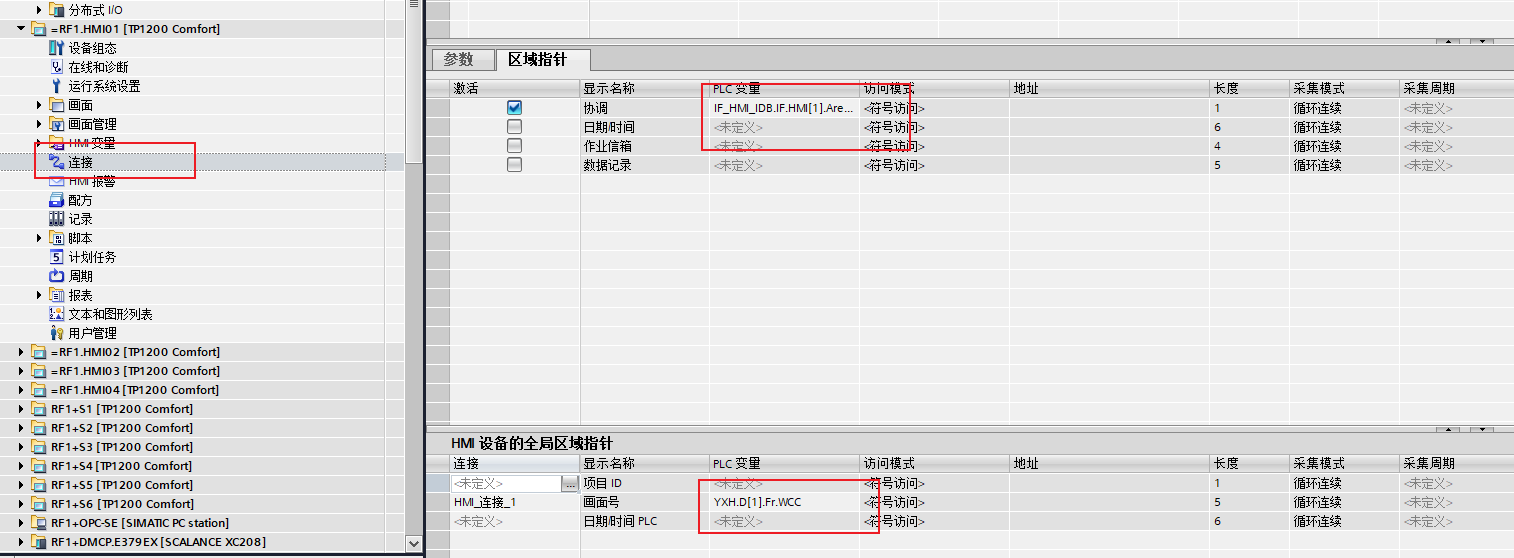Uncheck the 协调 activation checkbox
This screenshot has height=558, width=1514.
[514, 108]
